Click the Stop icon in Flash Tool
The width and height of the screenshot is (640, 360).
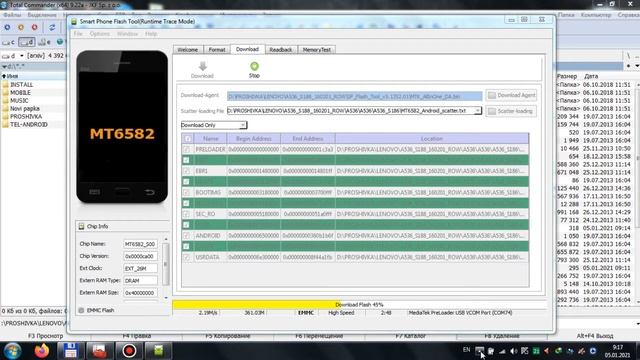(x=254, y=66)
